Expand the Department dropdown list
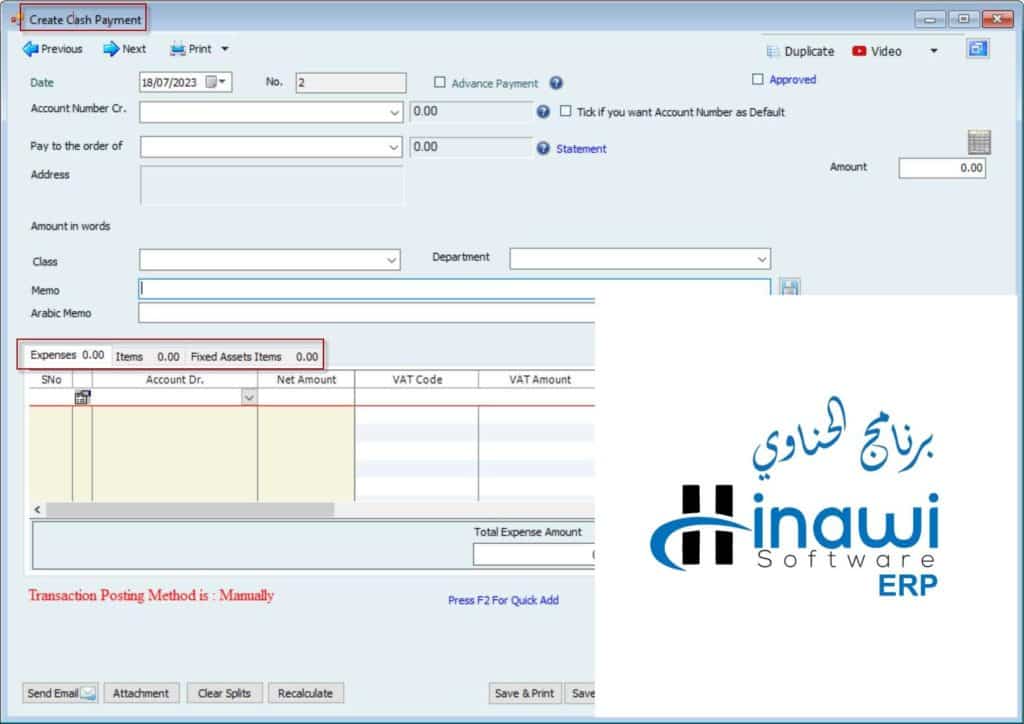1024x724 pixels. 762,259
